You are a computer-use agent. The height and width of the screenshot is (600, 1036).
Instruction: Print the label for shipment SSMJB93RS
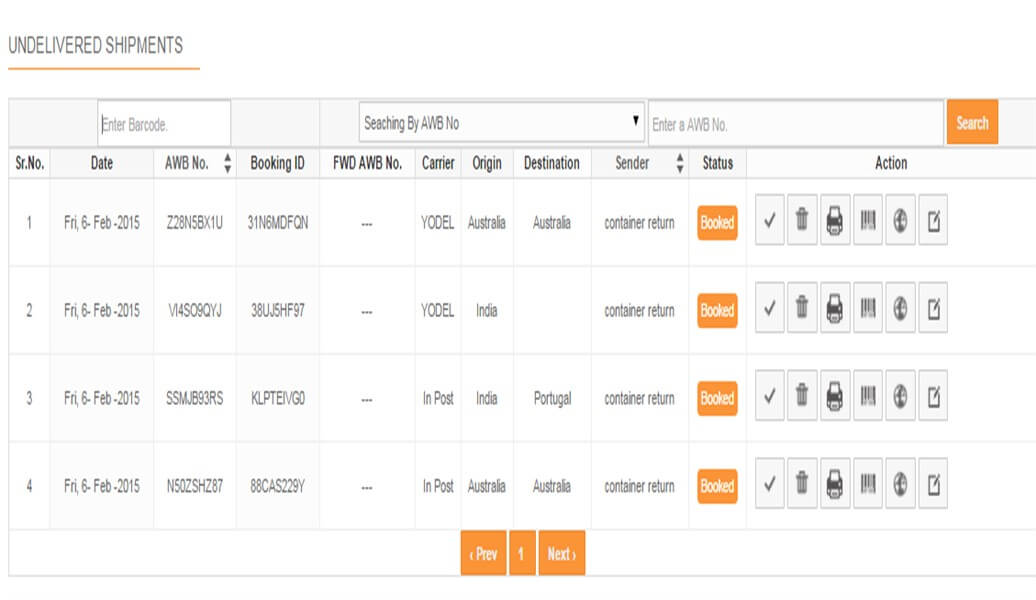click(x=835, y=398)
